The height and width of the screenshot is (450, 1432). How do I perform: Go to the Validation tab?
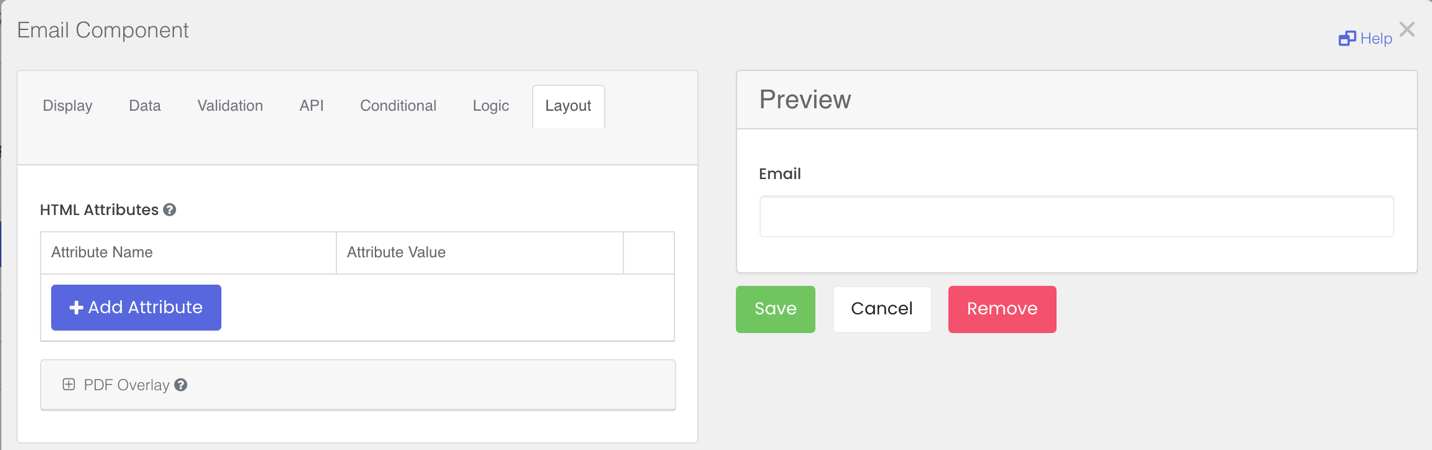pos(230,106)
